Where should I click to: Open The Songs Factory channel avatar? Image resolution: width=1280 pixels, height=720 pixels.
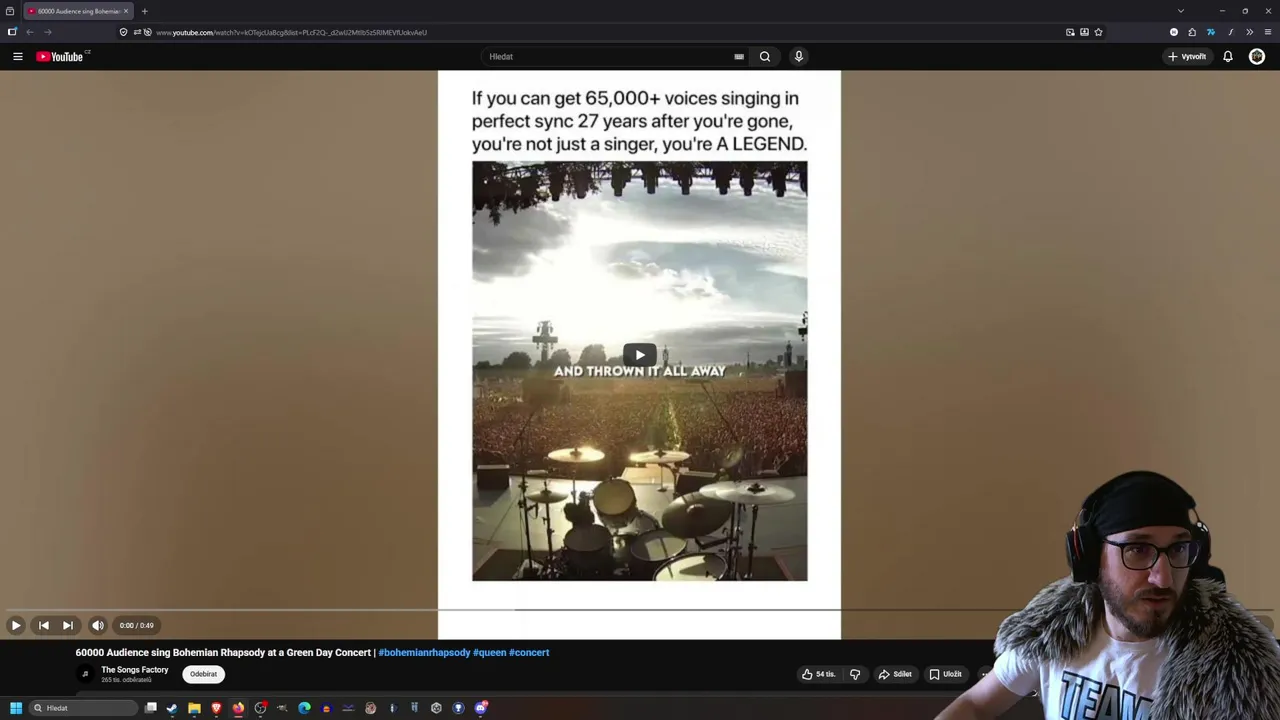[85, 674]
